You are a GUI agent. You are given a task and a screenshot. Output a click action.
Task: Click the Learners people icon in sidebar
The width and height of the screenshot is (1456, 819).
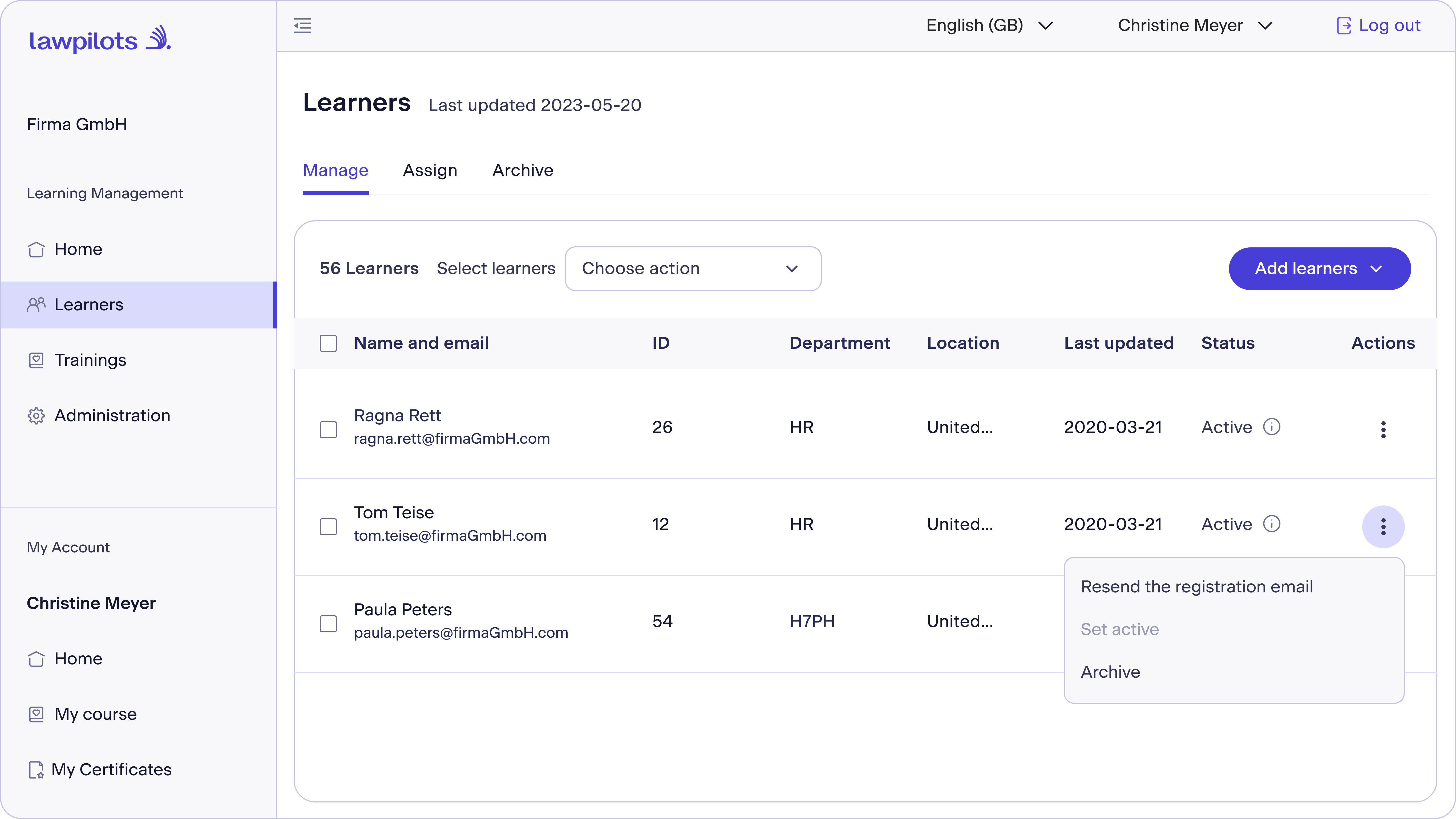click(x=36, y=305)
